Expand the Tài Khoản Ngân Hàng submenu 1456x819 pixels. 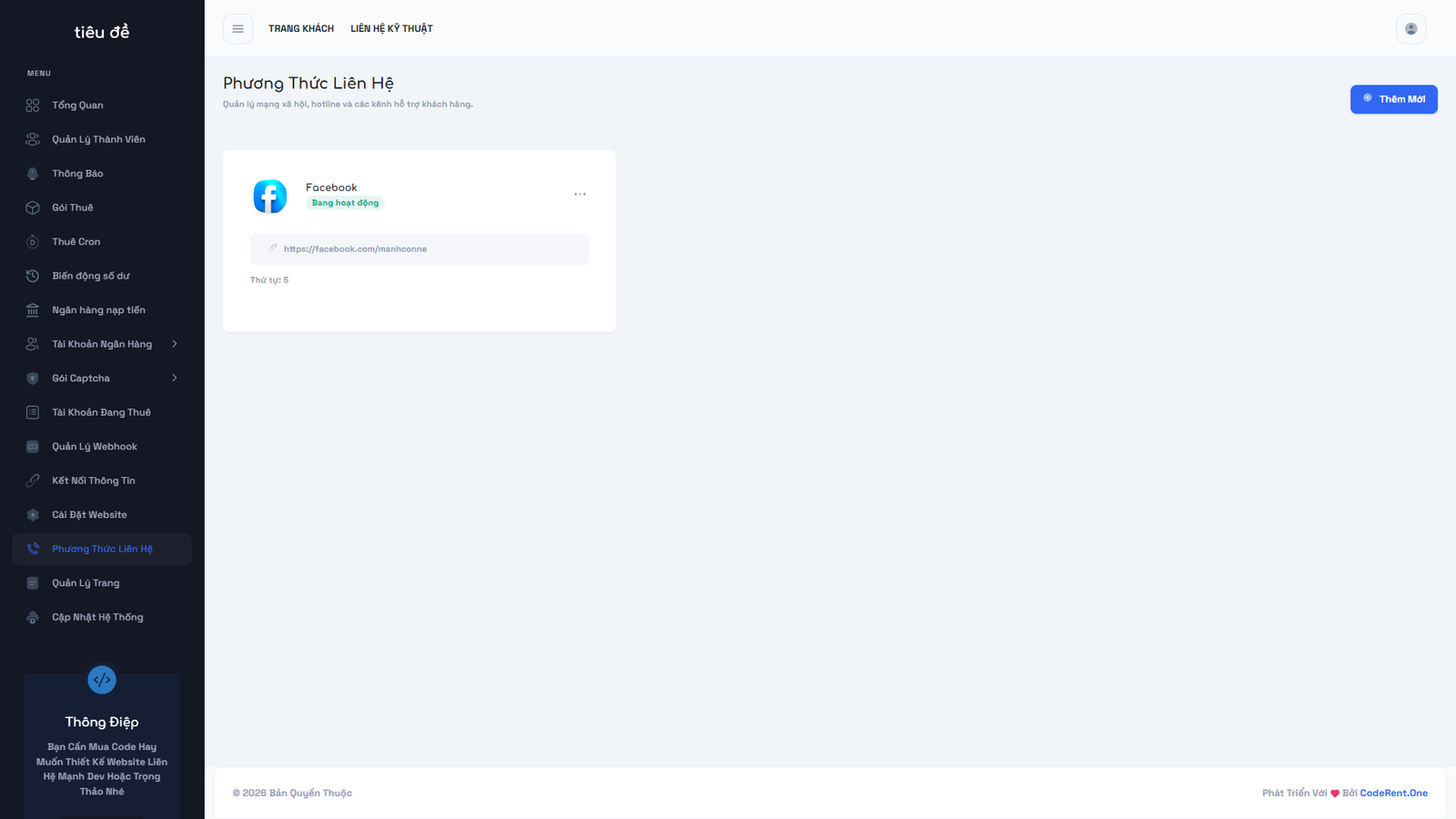[x=174, y=344]
